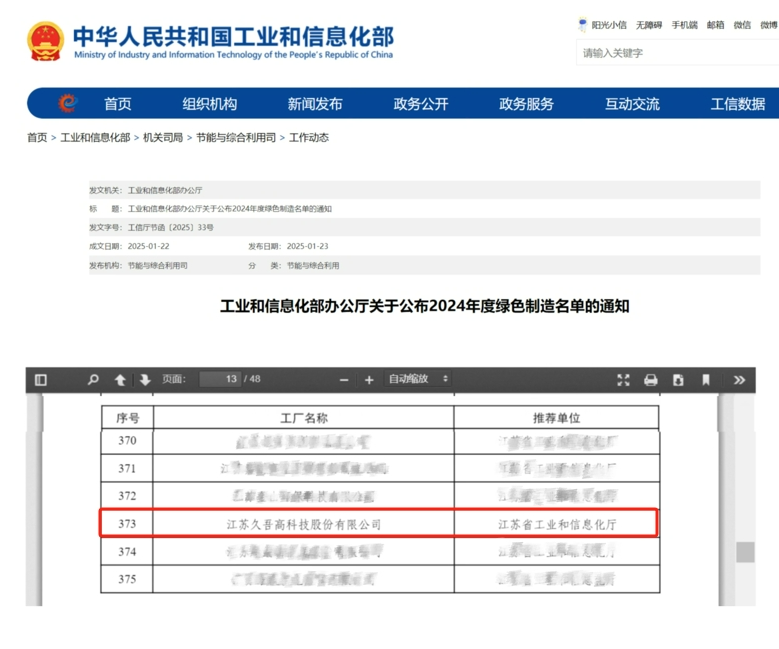Image resolution: width=779 pixels, height=649 pixels.
Task: Open the 互动交流 navigation tab
Action: (632, 104)
